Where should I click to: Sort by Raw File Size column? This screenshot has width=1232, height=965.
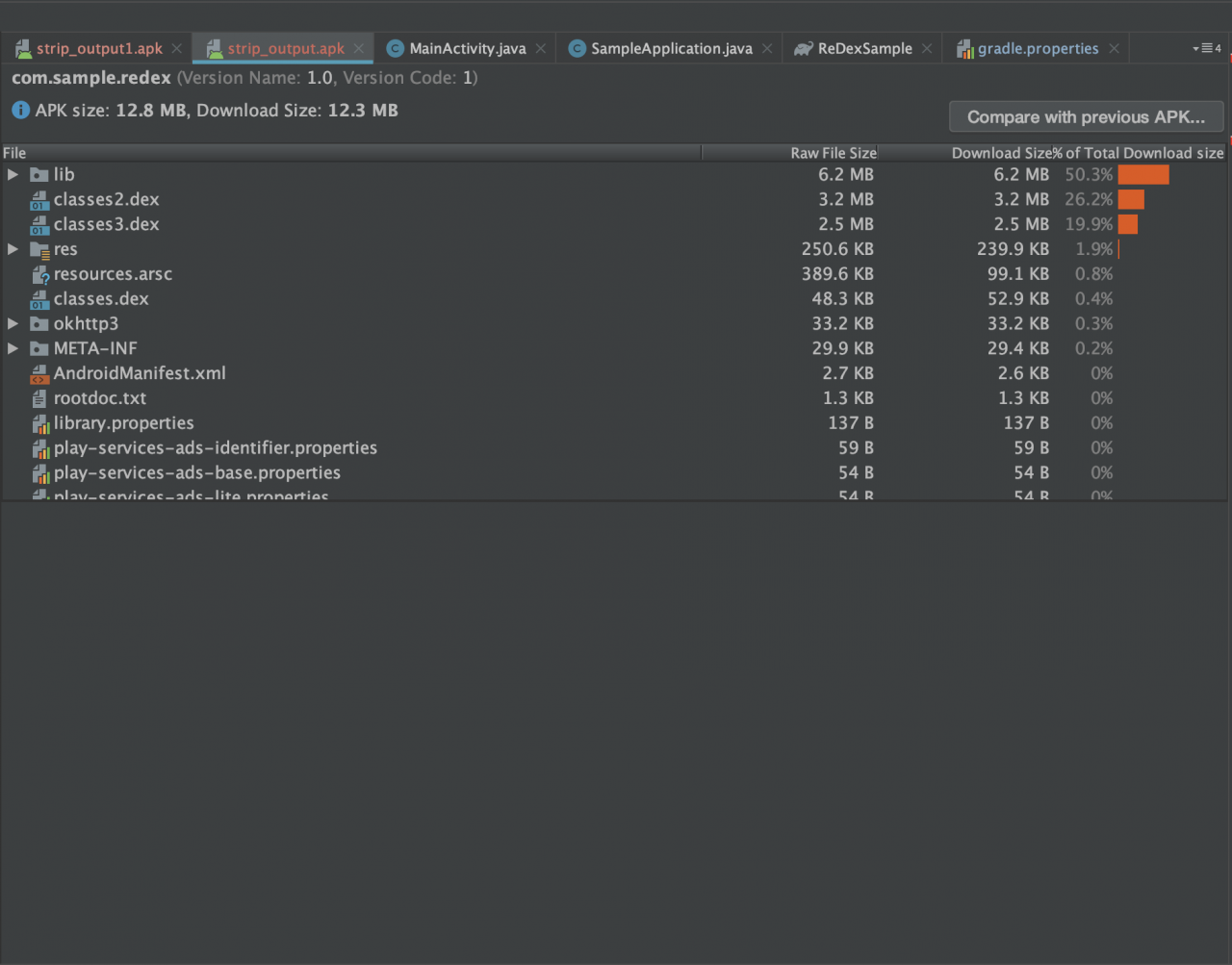(x=790, y=153)
